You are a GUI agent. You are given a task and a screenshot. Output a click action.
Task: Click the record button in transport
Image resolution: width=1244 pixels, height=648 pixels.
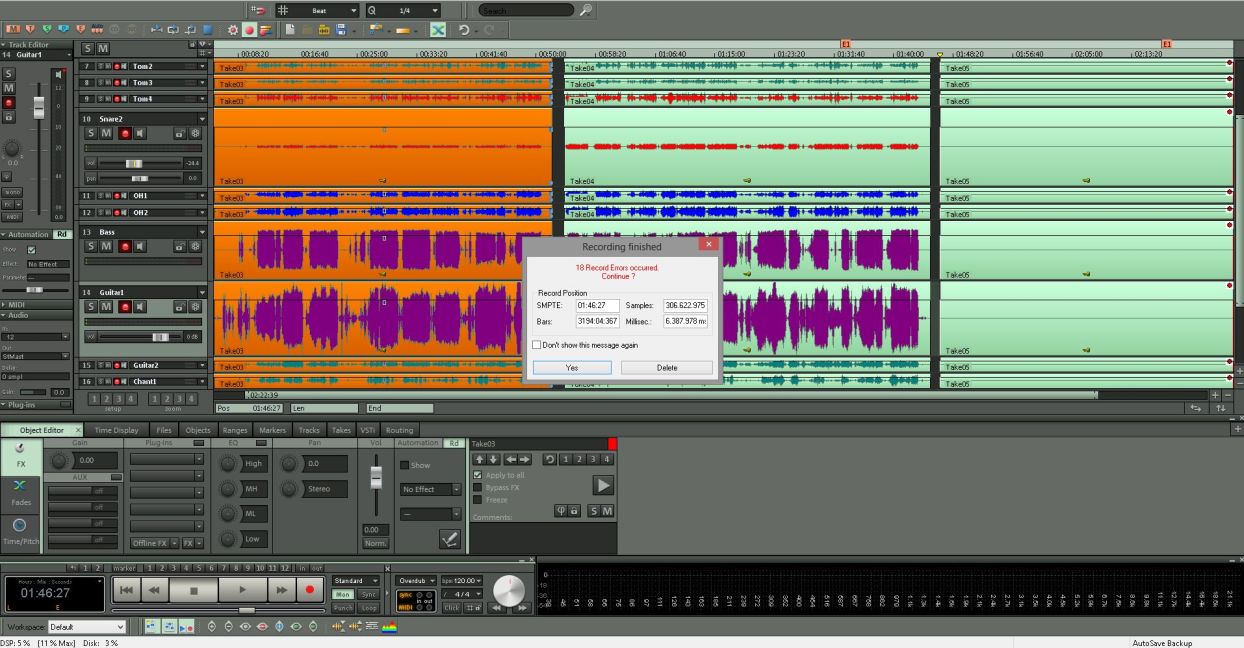tap(310, 590)
